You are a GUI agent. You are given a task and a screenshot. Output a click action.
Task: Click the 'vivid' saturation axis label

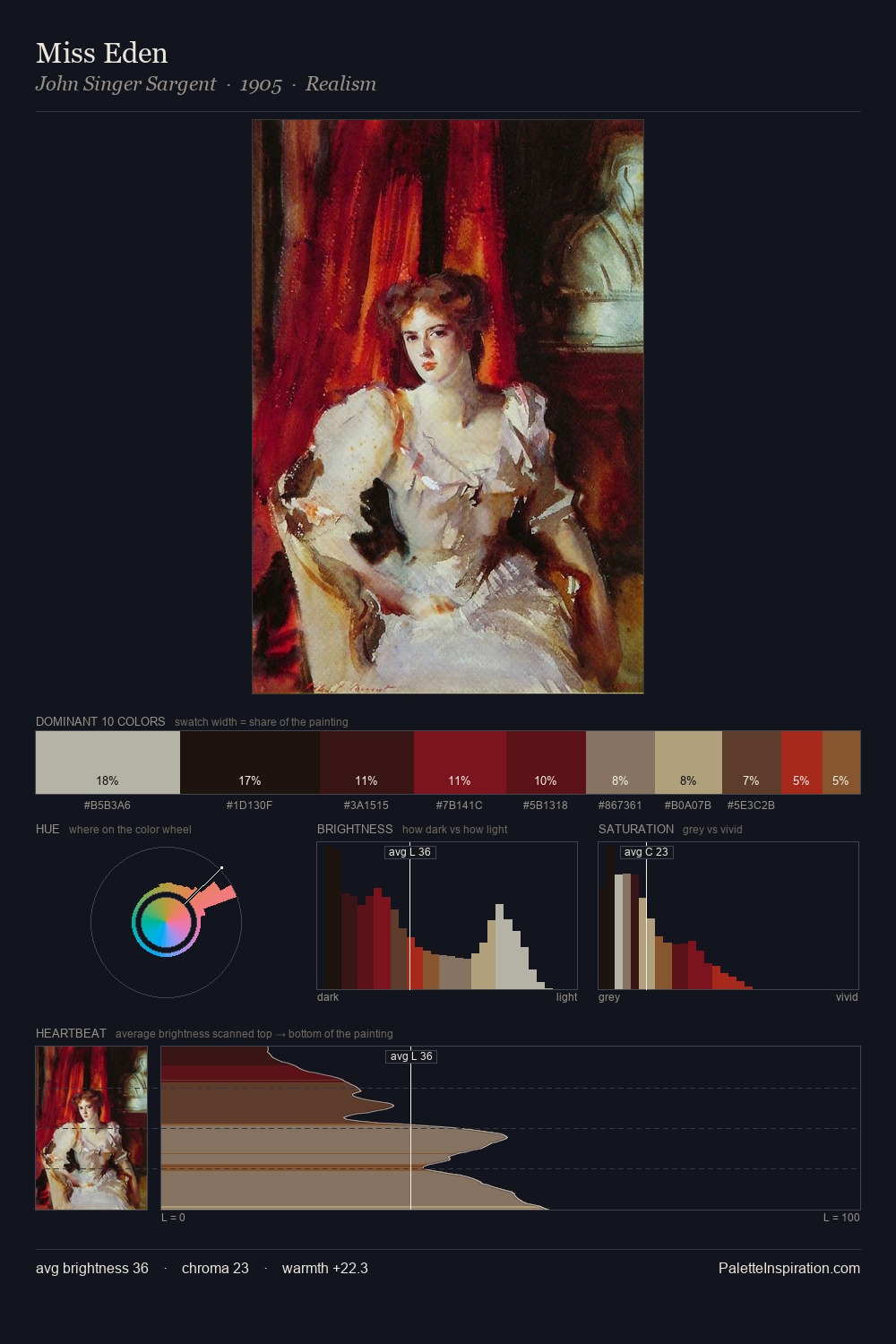[847, 997]
